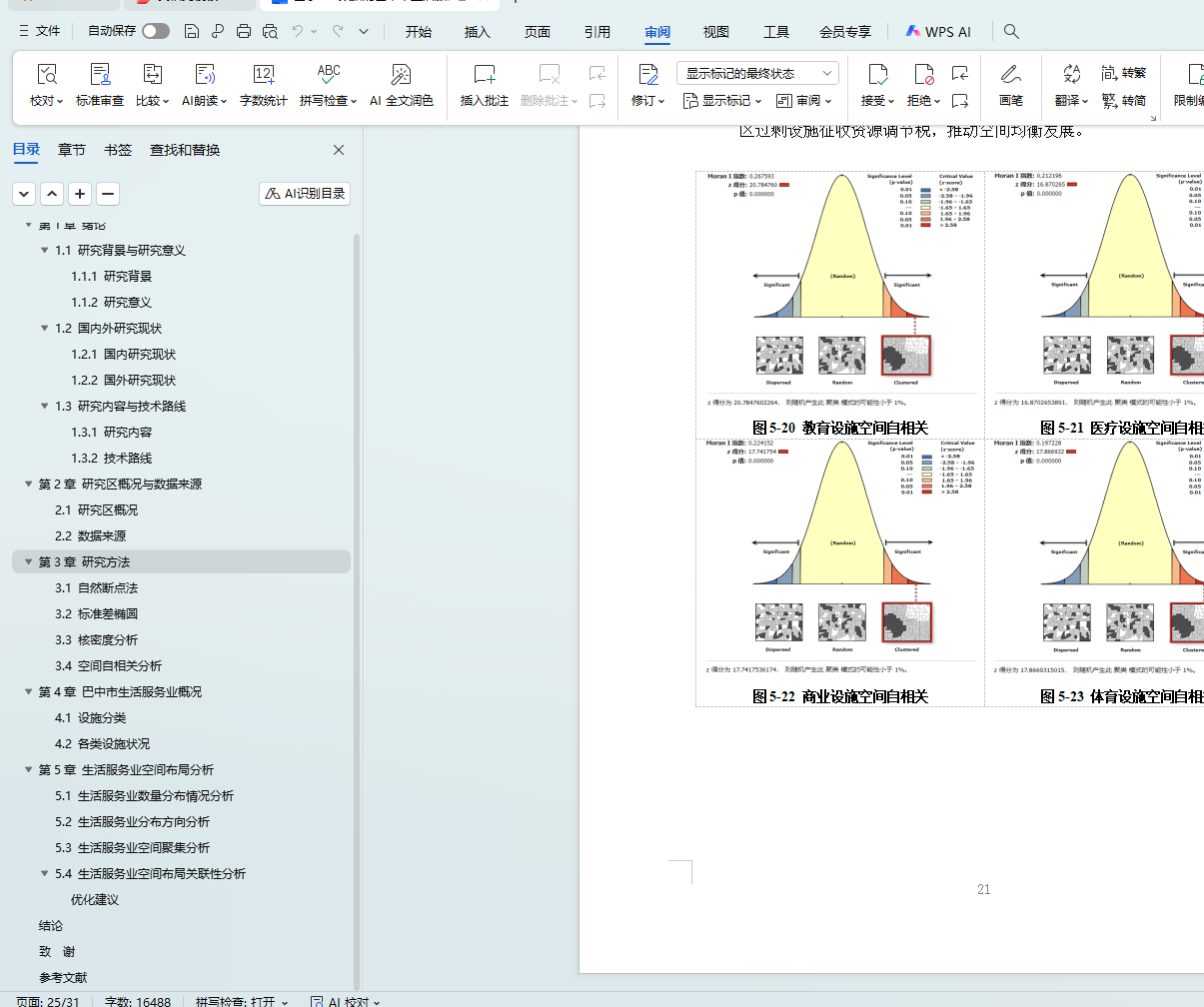Click the AI识别目录 button

305,194
